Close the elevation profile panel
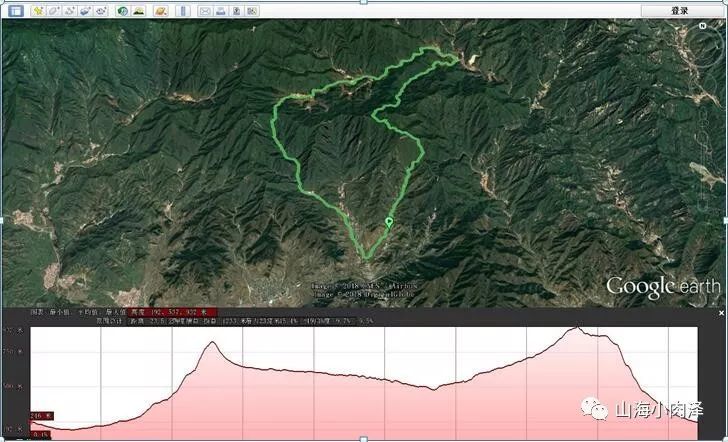 pos(721,313)
